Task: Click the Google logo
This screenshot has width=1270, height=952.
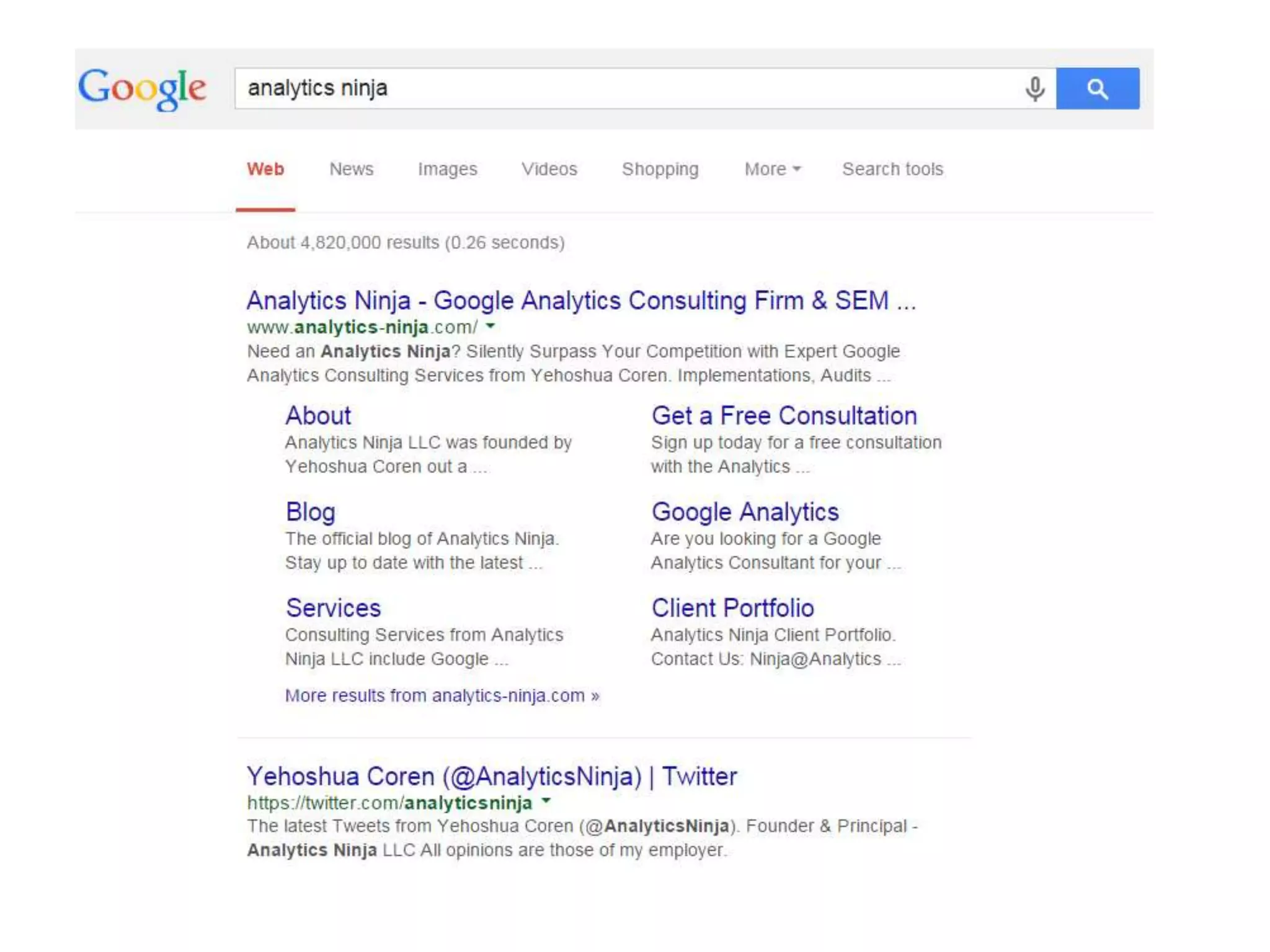Action: click(x=142, y=89)
